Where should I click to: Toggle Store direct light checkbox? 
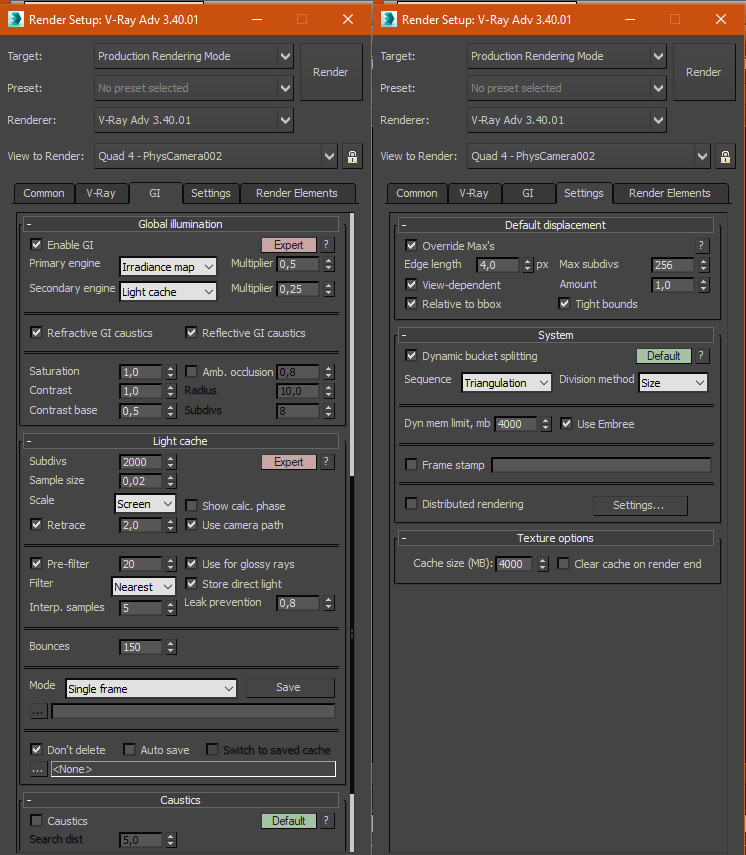coord(191,584)
